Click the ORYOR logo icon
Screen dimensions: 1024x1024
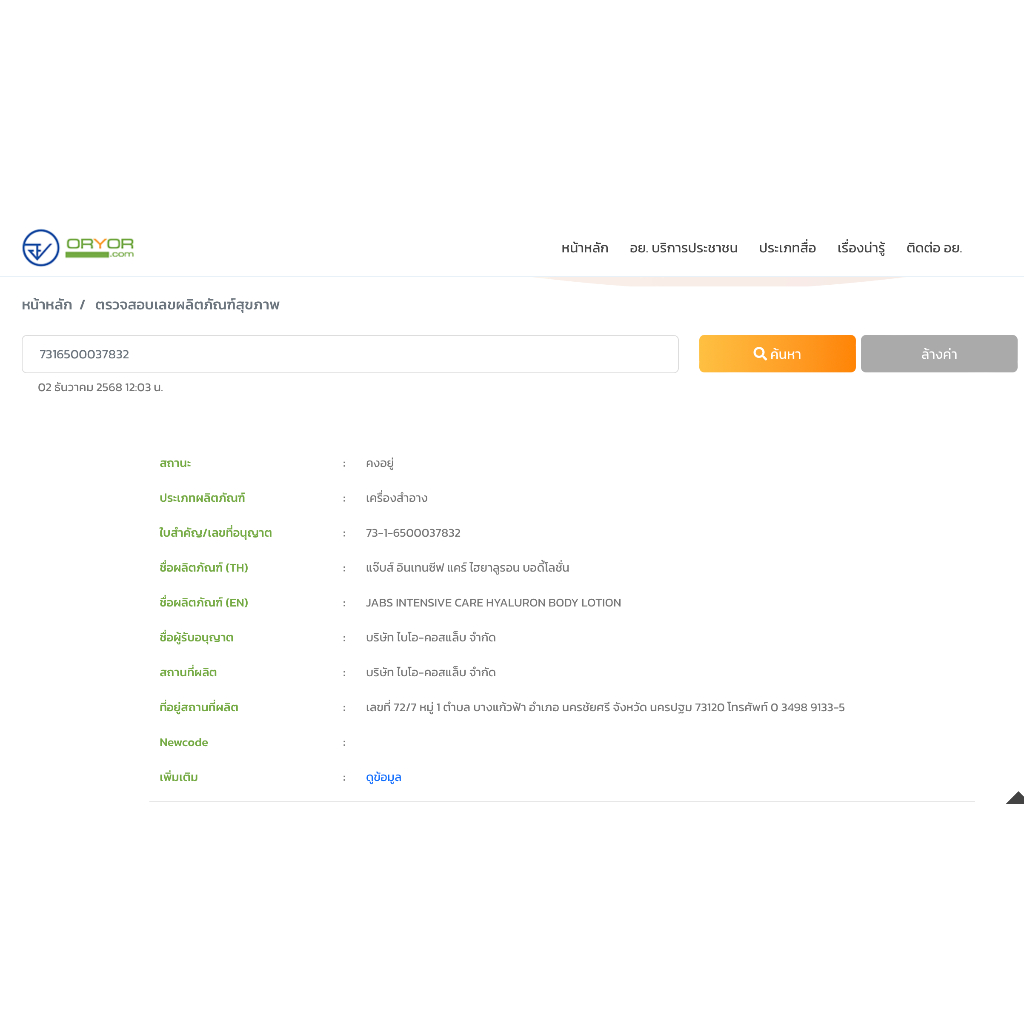[x=41, y=248]
